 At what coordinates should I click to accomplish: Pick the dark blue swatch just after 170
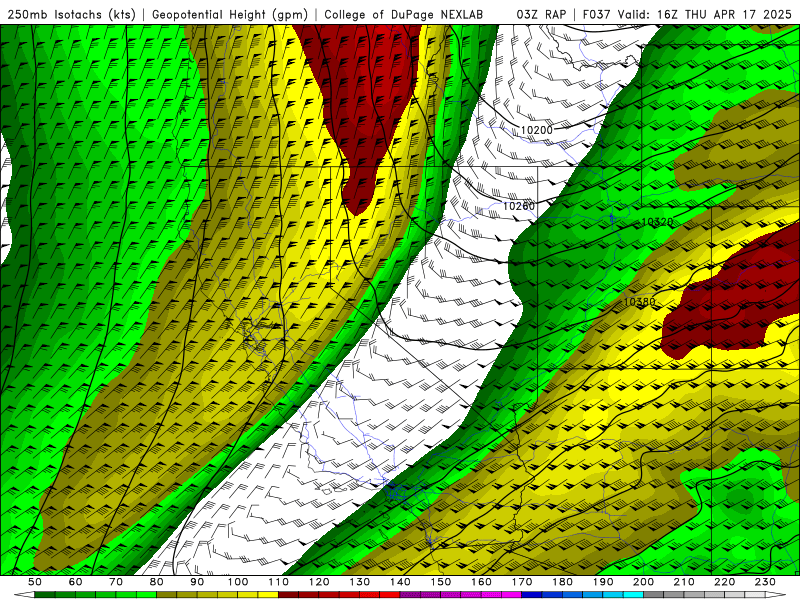click(x=532, y=594)
